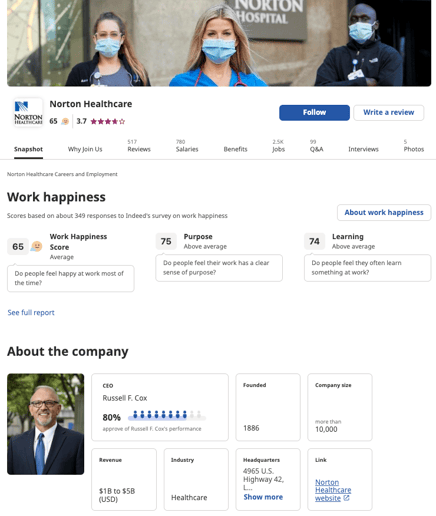Click the Norton Healthcare logo

pyautogui.click(x=28, y=112)
